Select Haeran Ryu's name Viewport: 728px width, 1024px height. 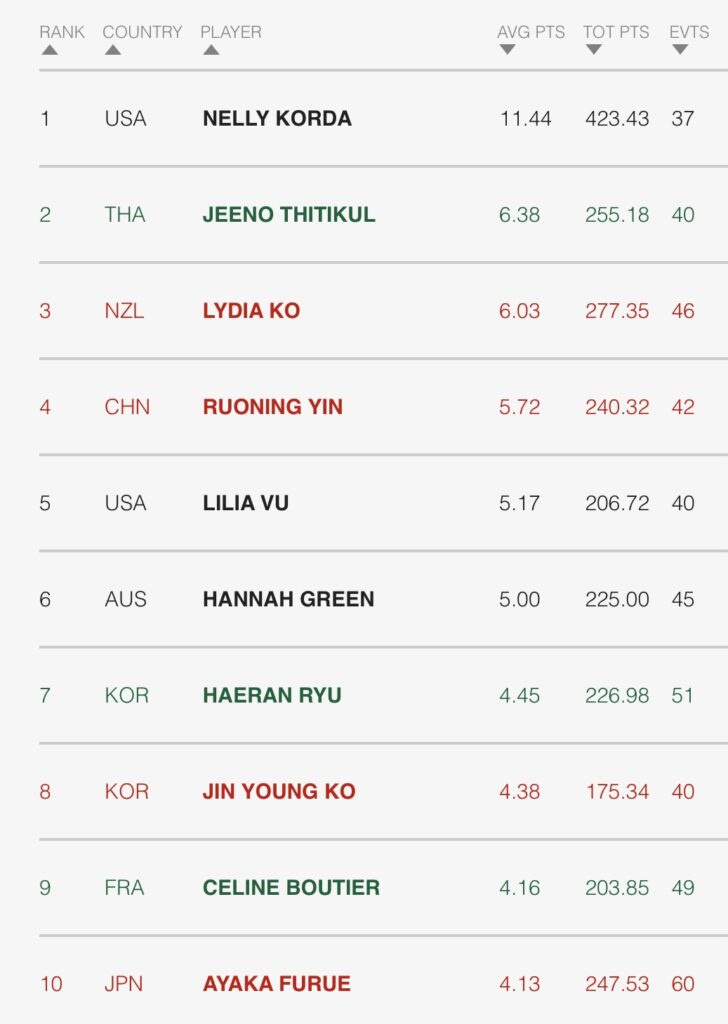[x=272, y=695]
